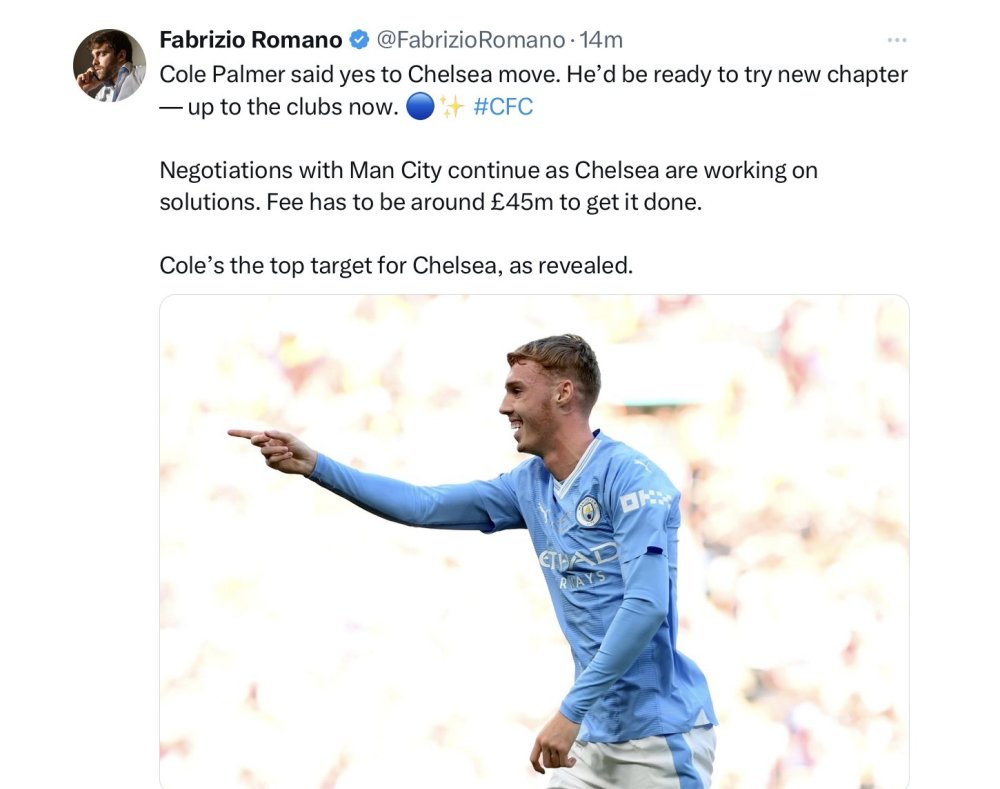Open the @FabrizioRomano handle
This screenshot has width=1000, height=789.
pos(471,40)
